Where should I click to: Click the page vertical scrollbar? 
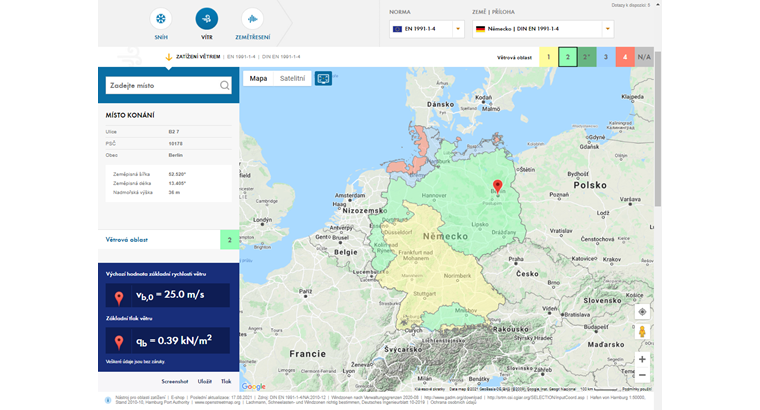pos(658,129)
